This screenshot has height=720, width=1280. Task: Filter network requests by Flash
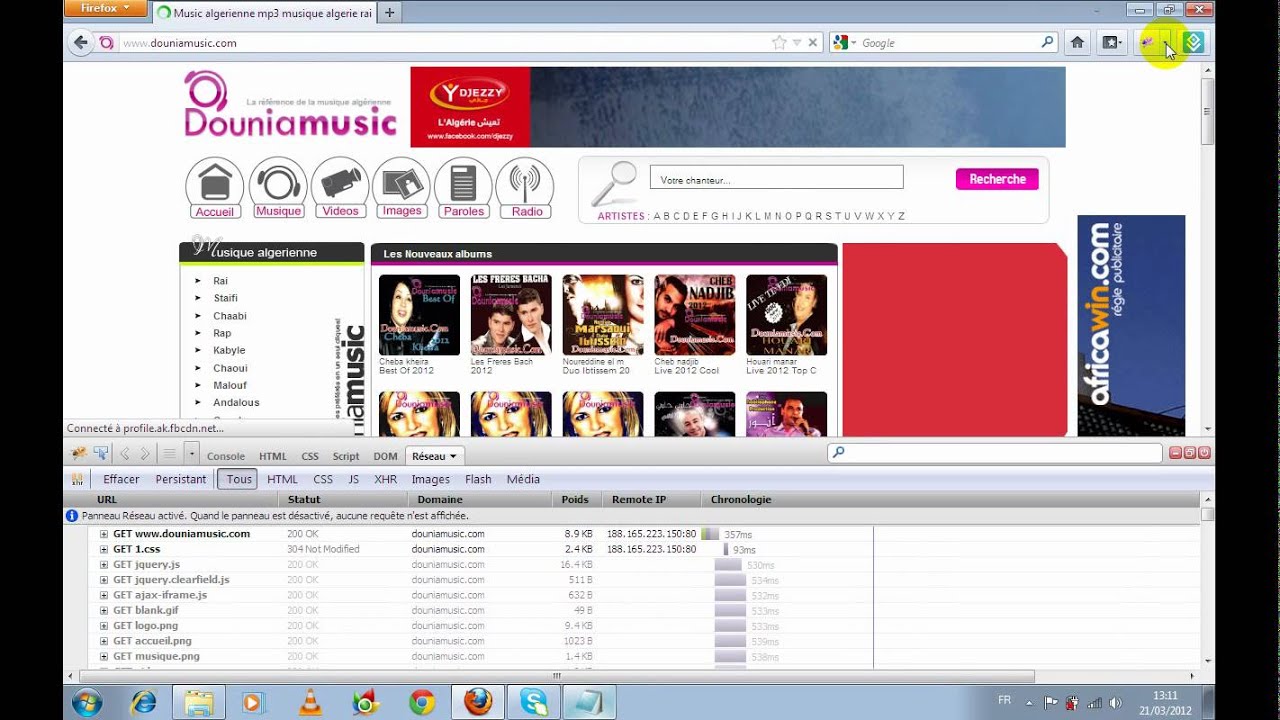coord(478,479)
